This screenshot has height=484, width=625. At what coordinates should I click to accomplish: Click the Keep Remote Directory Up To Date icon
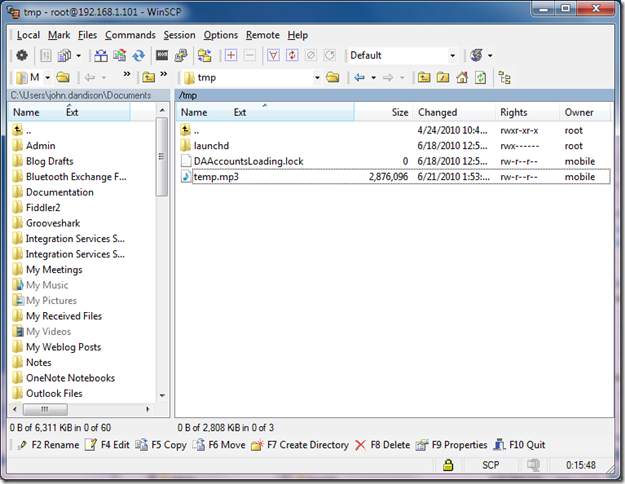click(120, 55)
